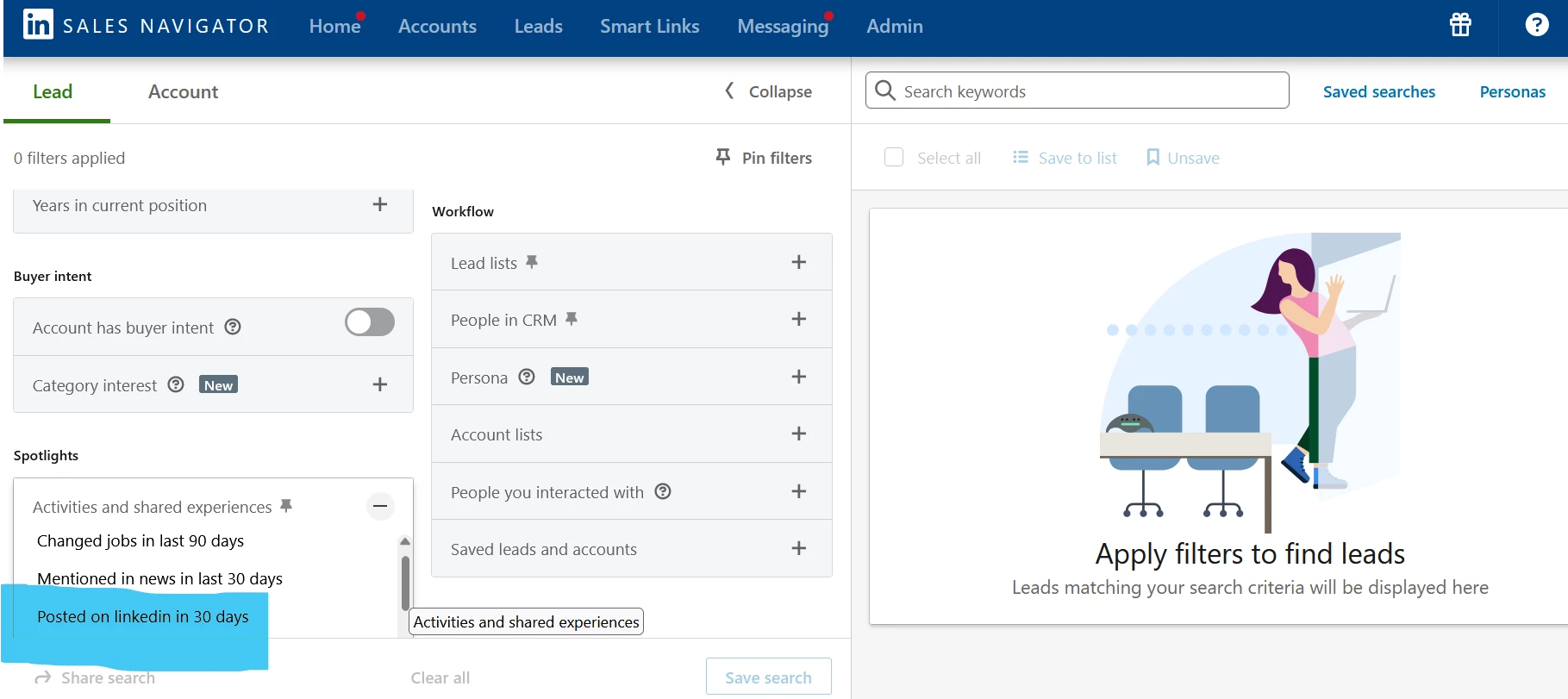Click the Persona New badge
The image size is (1568, 699).
pos(569,377)
